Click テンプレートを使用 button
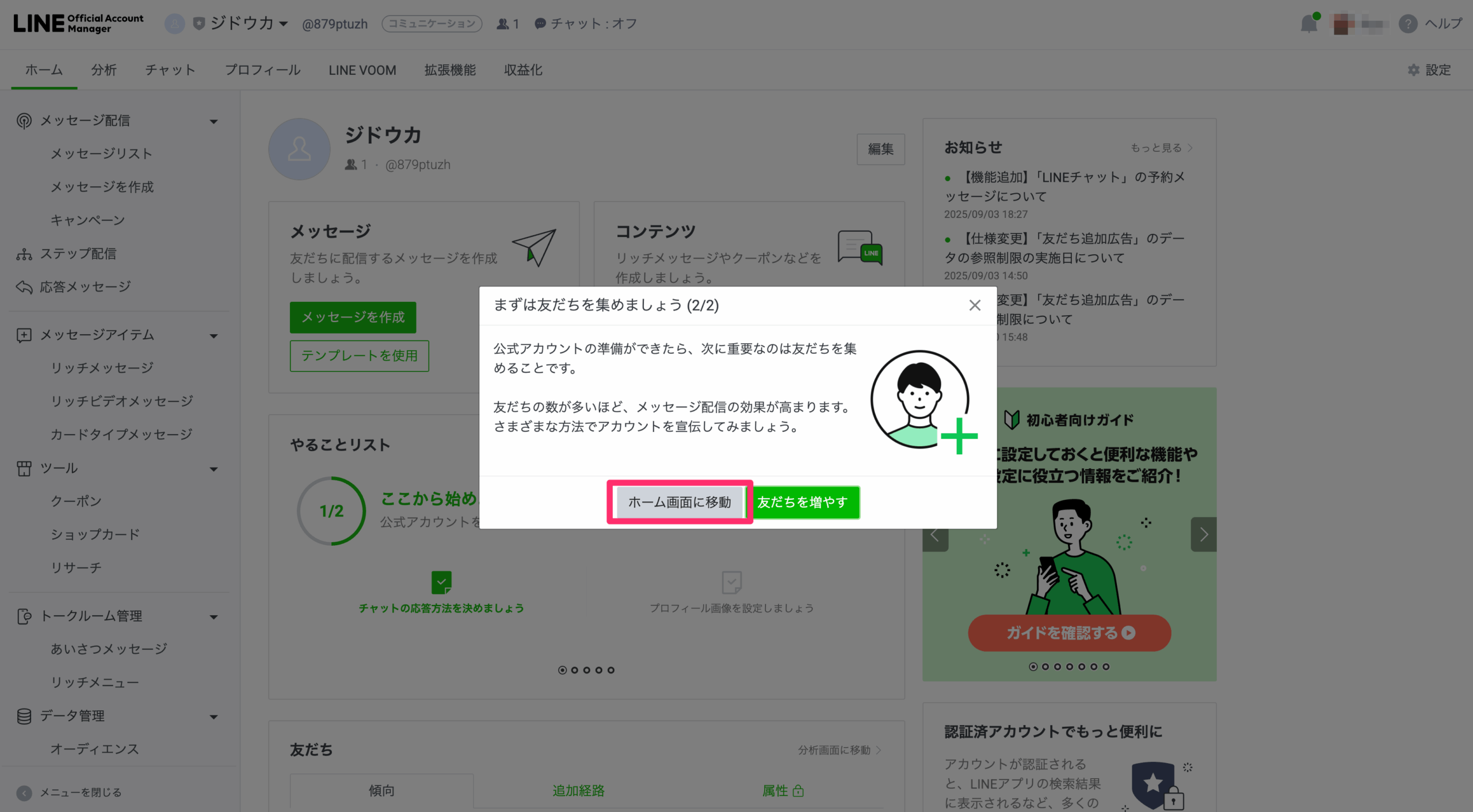The height and width of the screenshot is (812, 1473). click(x=359, y=356)
